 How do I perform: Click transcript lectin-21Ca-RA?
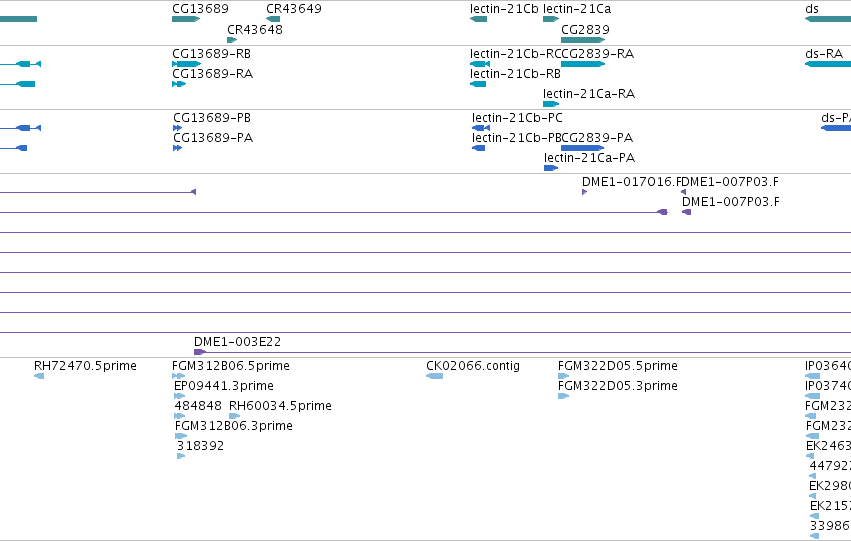pyautogui.click(x=551, y=104)
